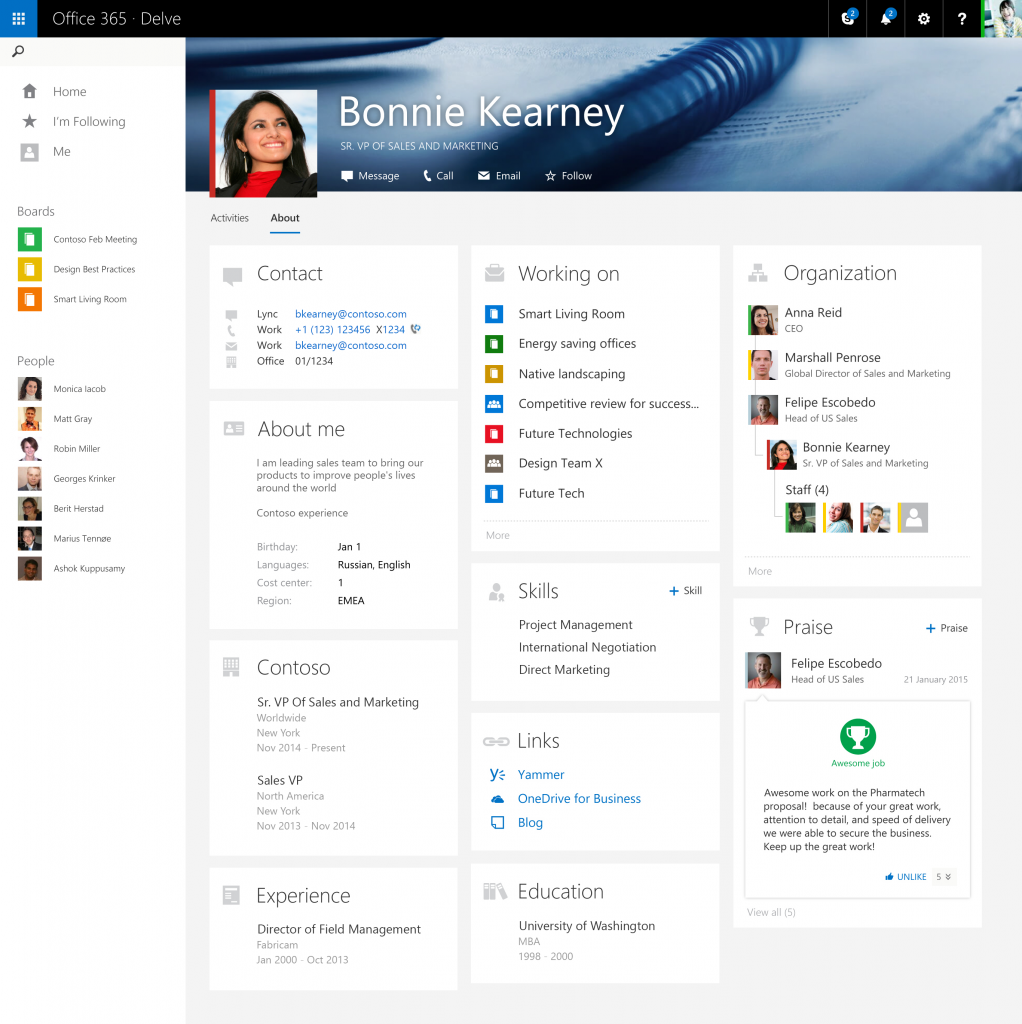1022x1024 pixels.
Task: Click the Skype notifications icon
Action: pos(848,18)
